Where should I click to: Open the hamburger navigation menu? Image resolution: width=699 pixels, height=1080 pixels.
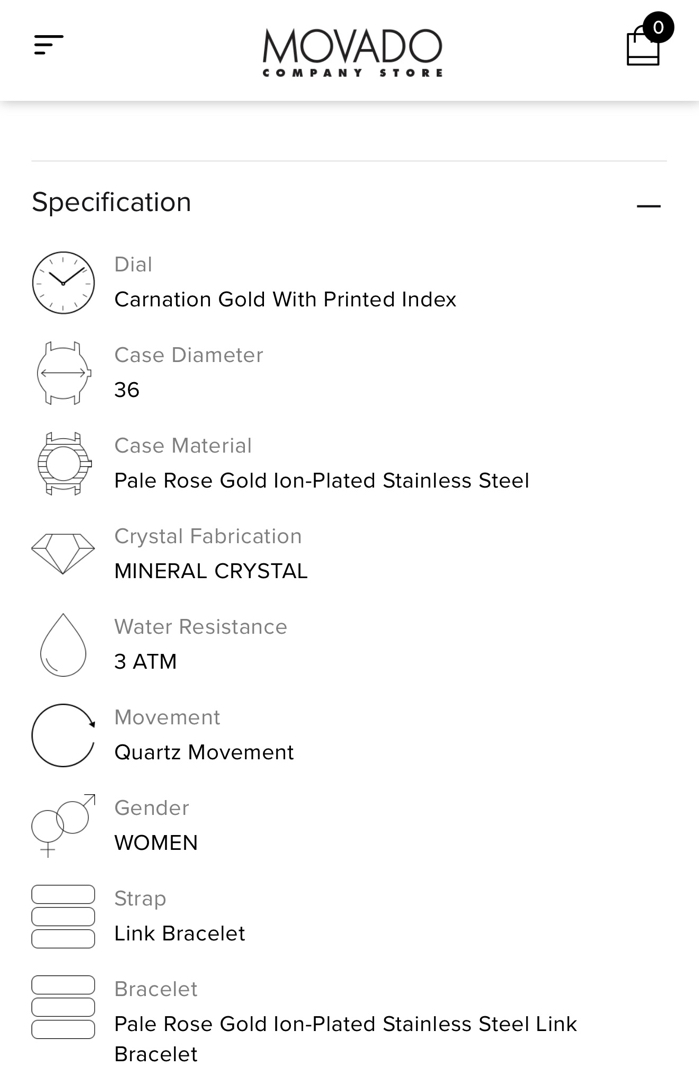coord(48,45)
